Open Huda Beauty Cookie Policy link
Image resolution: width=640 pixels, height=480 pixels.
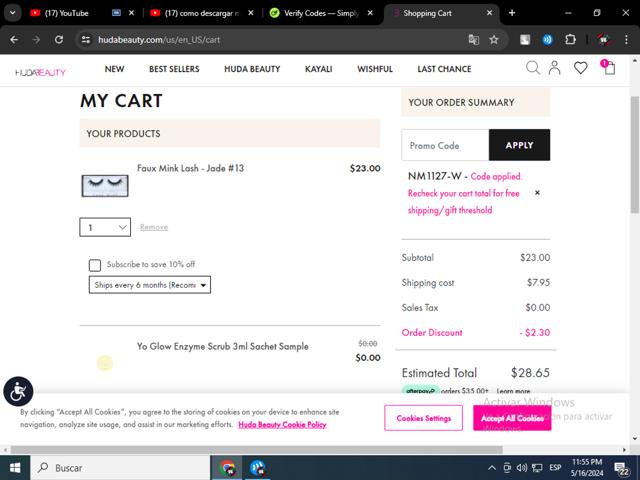coord(282,424)
